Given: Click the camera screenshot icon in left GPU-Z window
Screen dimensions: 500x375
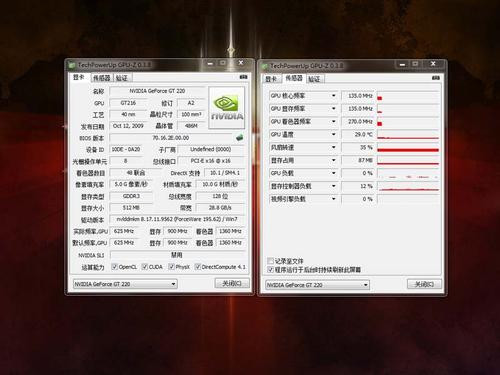Looking at the screenshot, I should [x=243, y=77].
